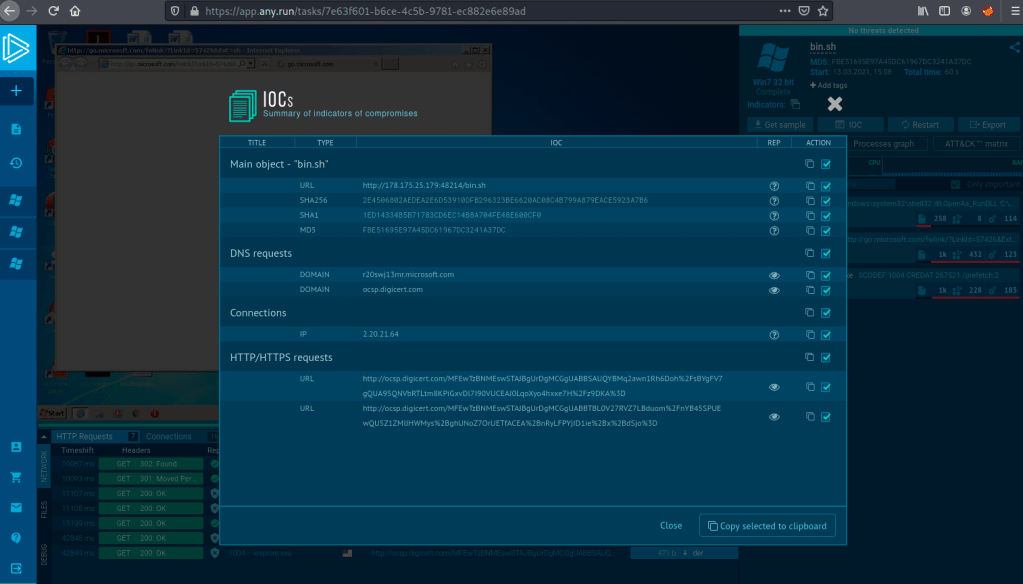Start a new task with the plus icon
This screenshot has width=1023, height=584.
(x=17, y=91)
